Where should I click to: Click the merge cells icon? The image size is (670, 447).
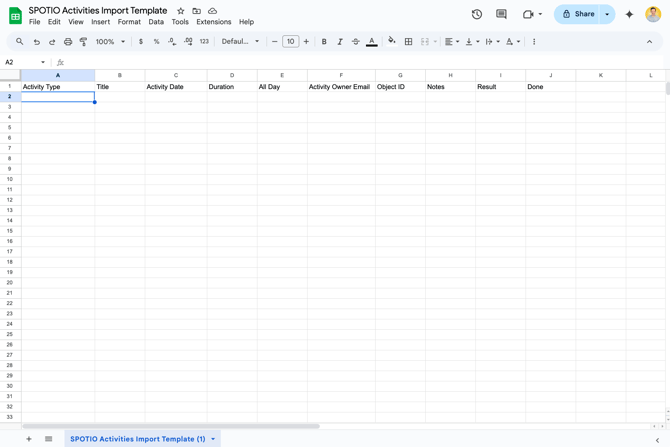[425, 41]
